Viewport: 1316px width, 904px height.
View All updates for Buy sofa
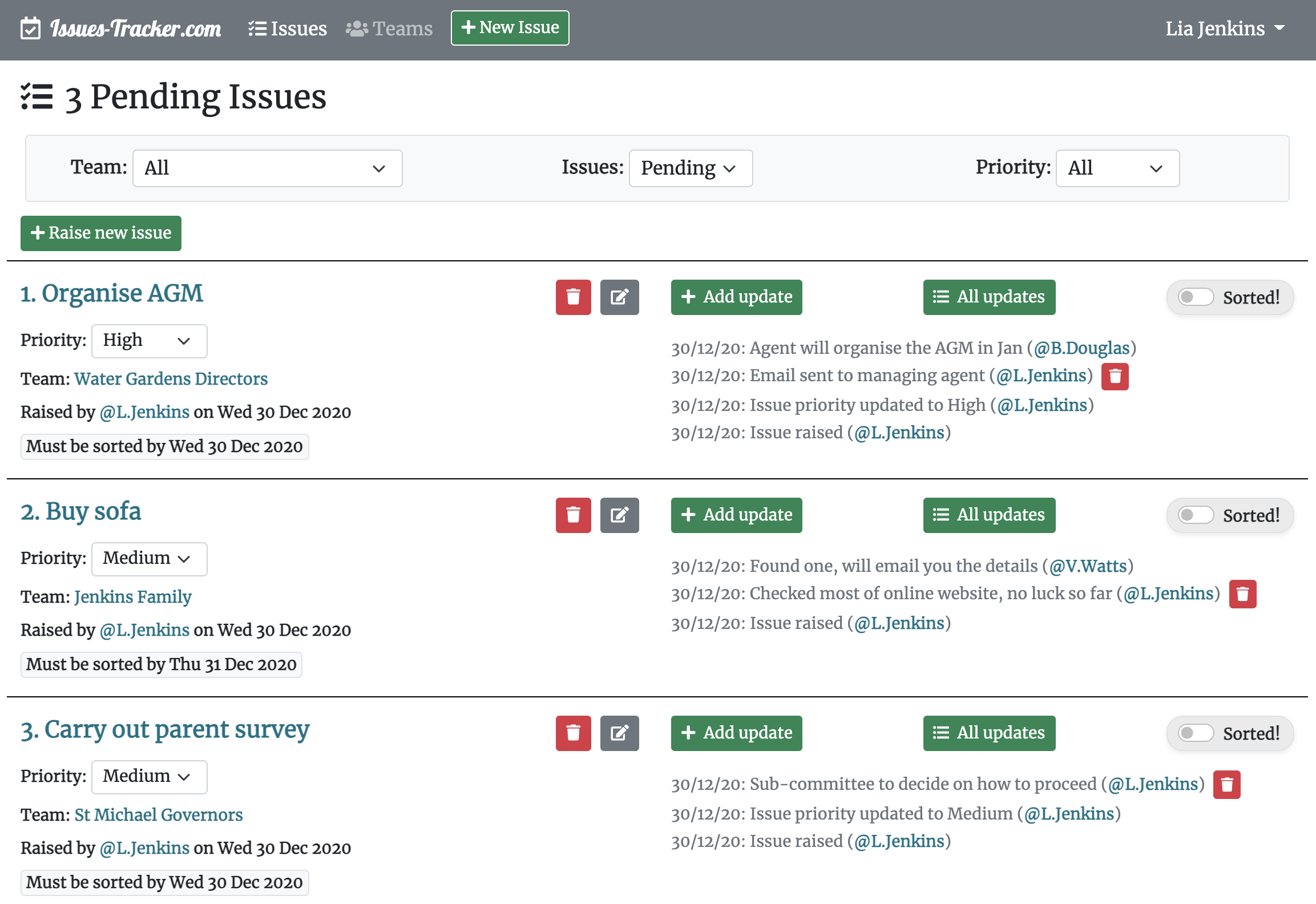click(x=989, y=515)
